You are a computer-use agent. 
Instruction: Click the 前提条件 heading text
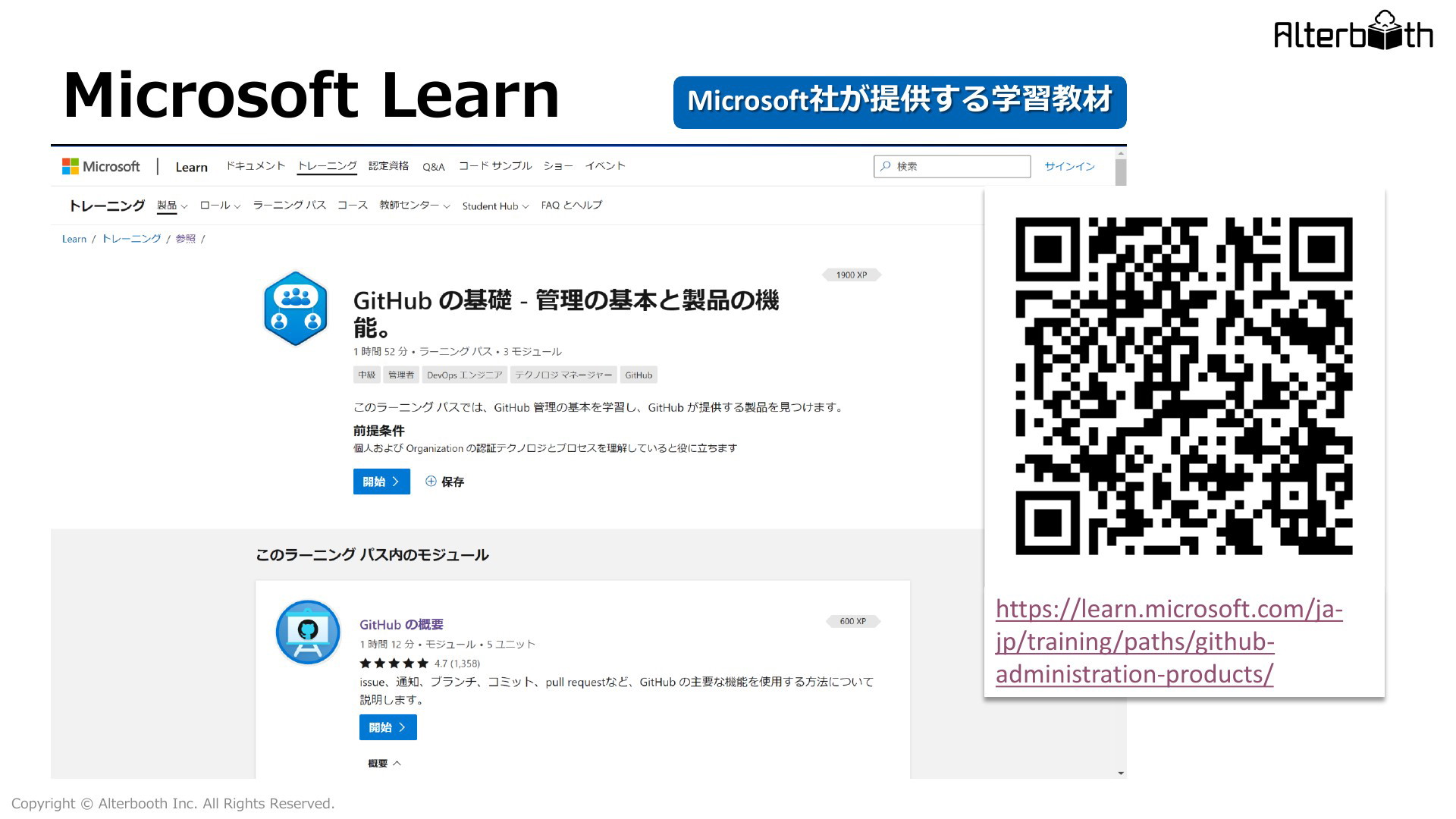pyautogui.click(x=378, y=431)
